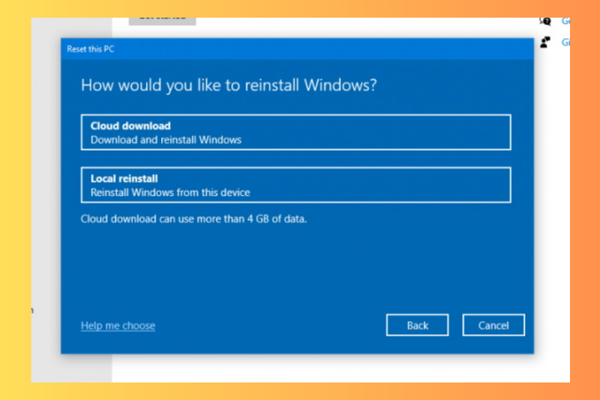Cancel the Reset this PC dialog
The width and height of the screenshot is (600, 400).
(x=493, y=325)
